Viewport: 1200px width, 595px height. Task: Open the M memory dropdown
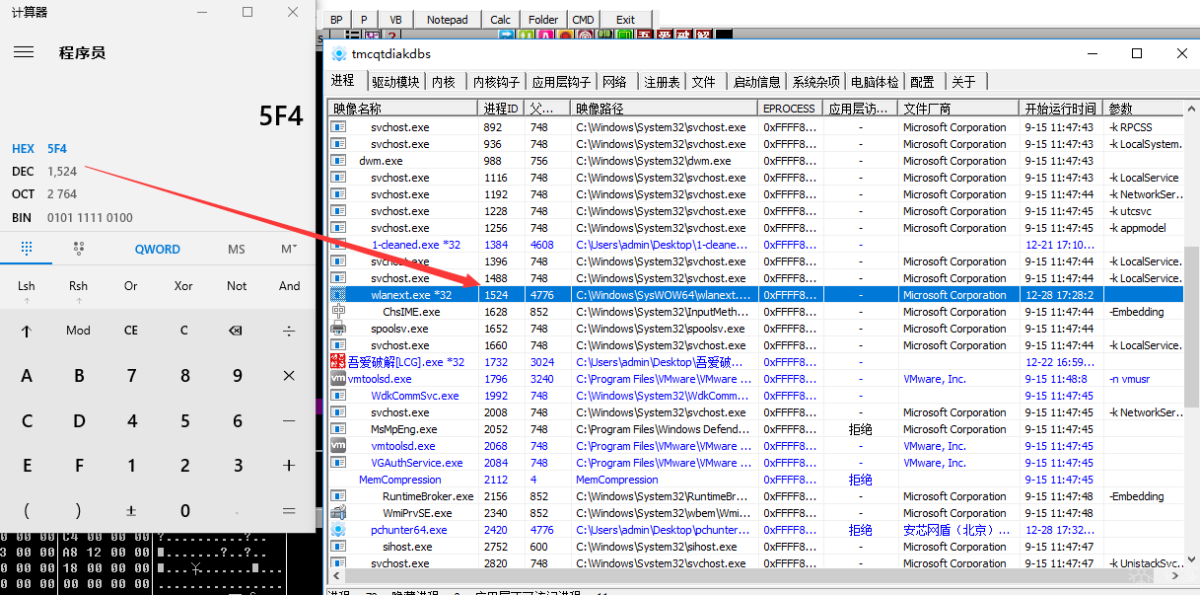coord(289,249)
